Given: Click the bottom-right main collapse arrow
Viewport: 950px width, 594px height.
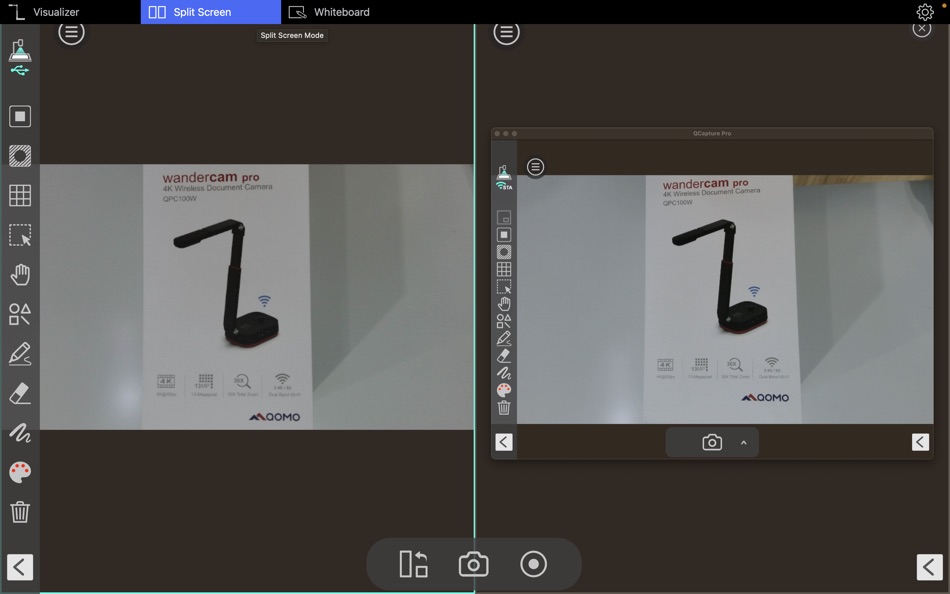Looking at the screenshot, I should pyautogui.click(x=929, y=567).
